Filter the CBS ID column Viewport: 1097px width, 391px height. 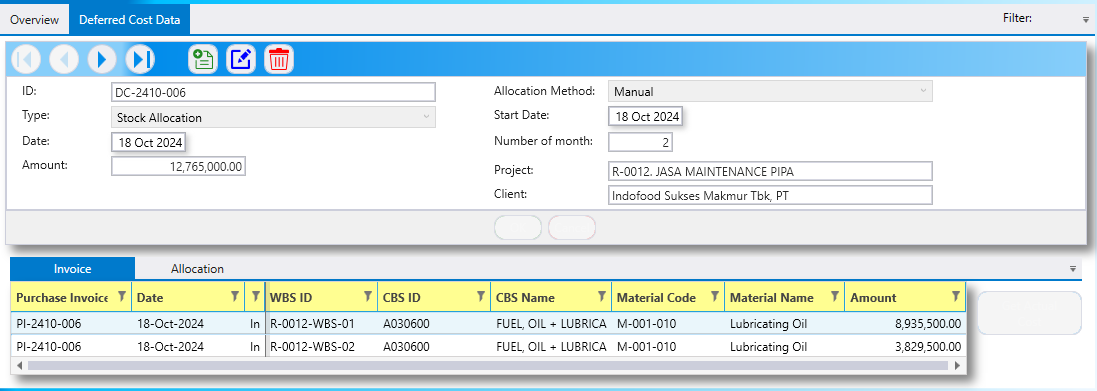(481, 297)
